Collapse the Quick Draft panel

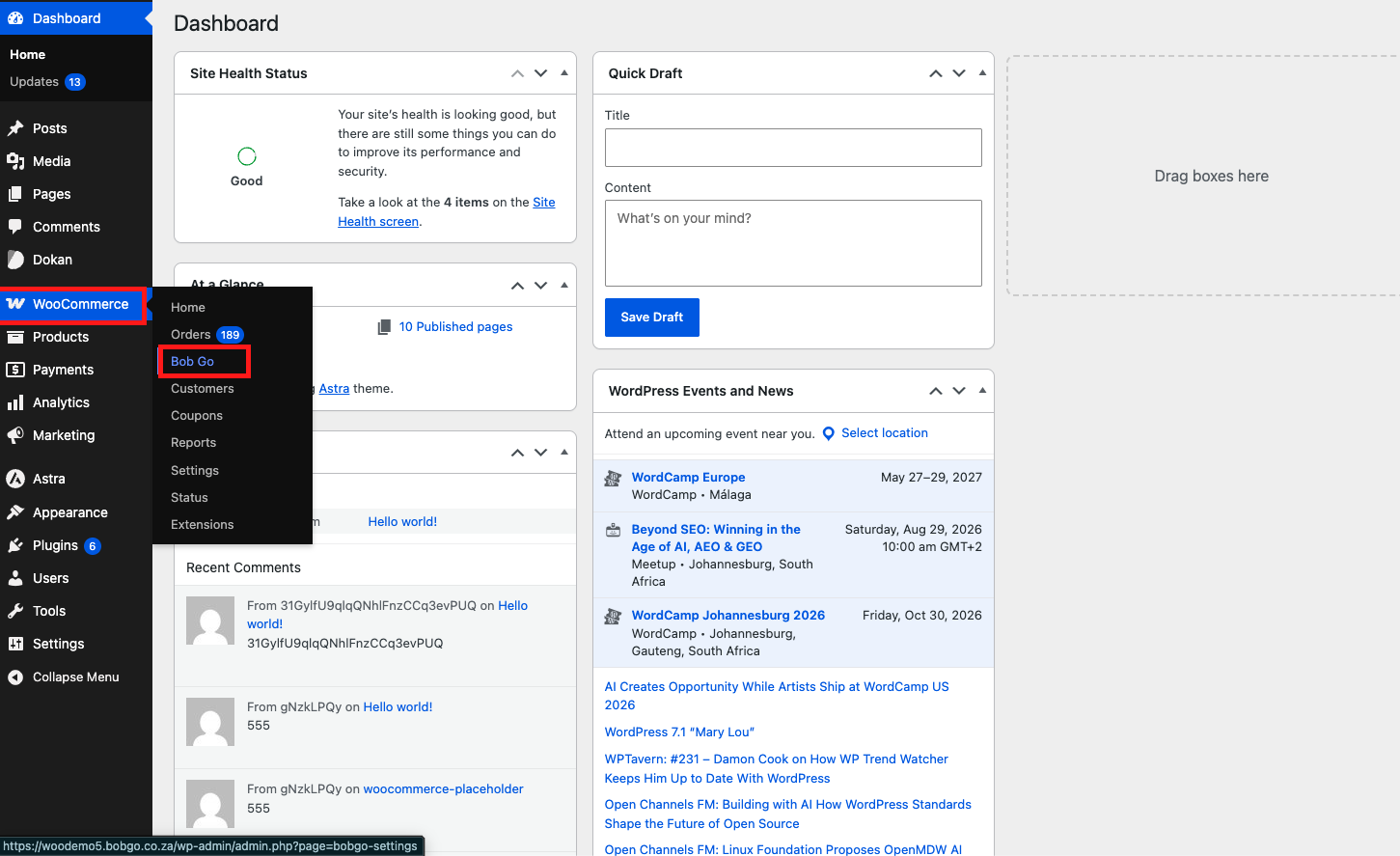pyautogui.click(x=982, y=73)
